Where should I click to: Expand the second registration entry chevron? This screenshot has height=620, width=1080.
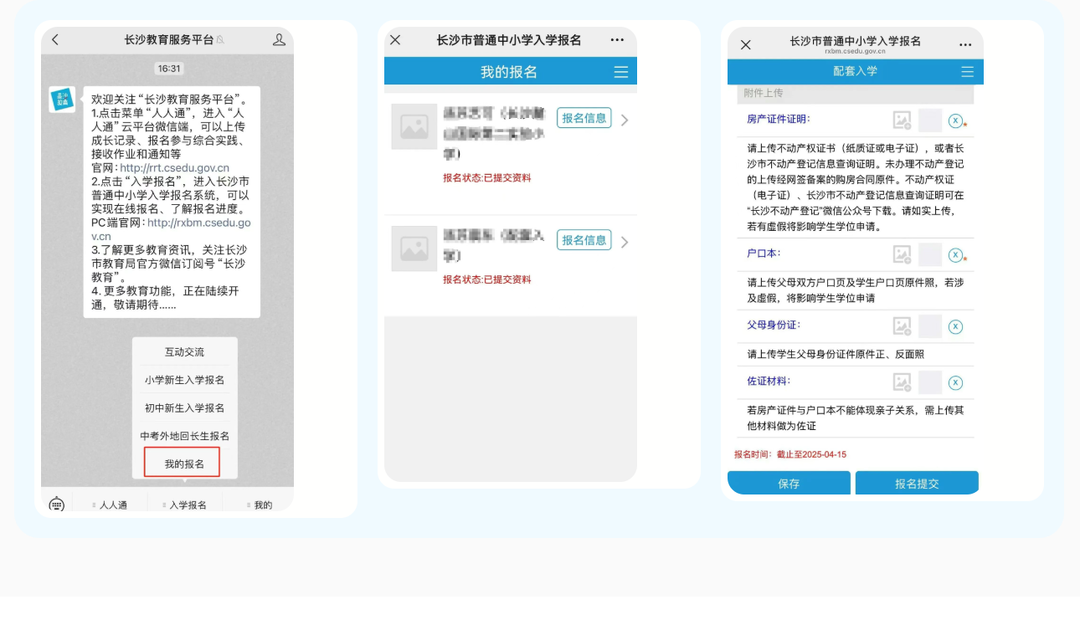tap(625, 242)
